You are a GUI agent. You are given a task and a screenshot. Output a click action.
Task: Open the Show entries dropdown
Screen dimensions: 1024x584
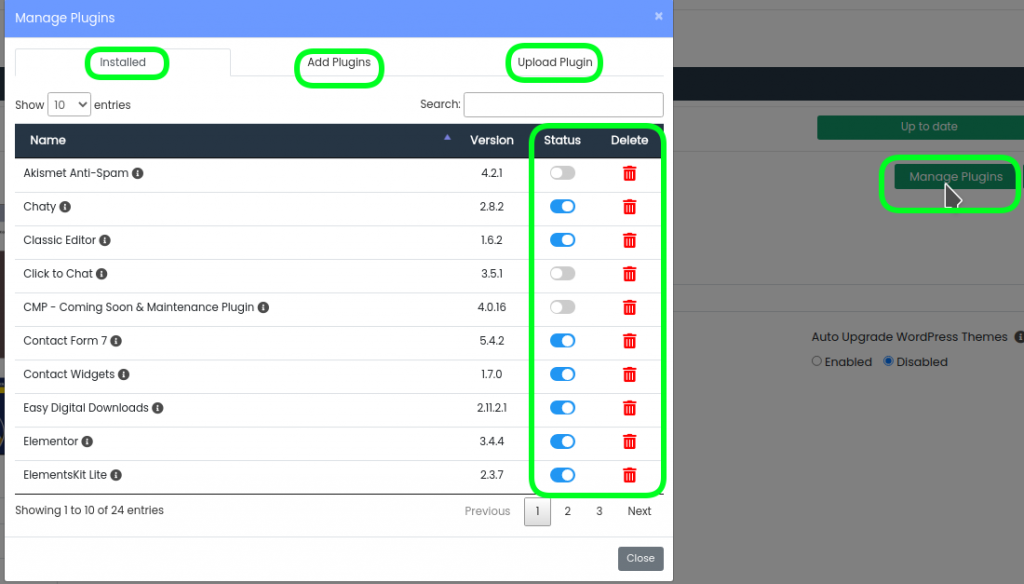(69, 104)
